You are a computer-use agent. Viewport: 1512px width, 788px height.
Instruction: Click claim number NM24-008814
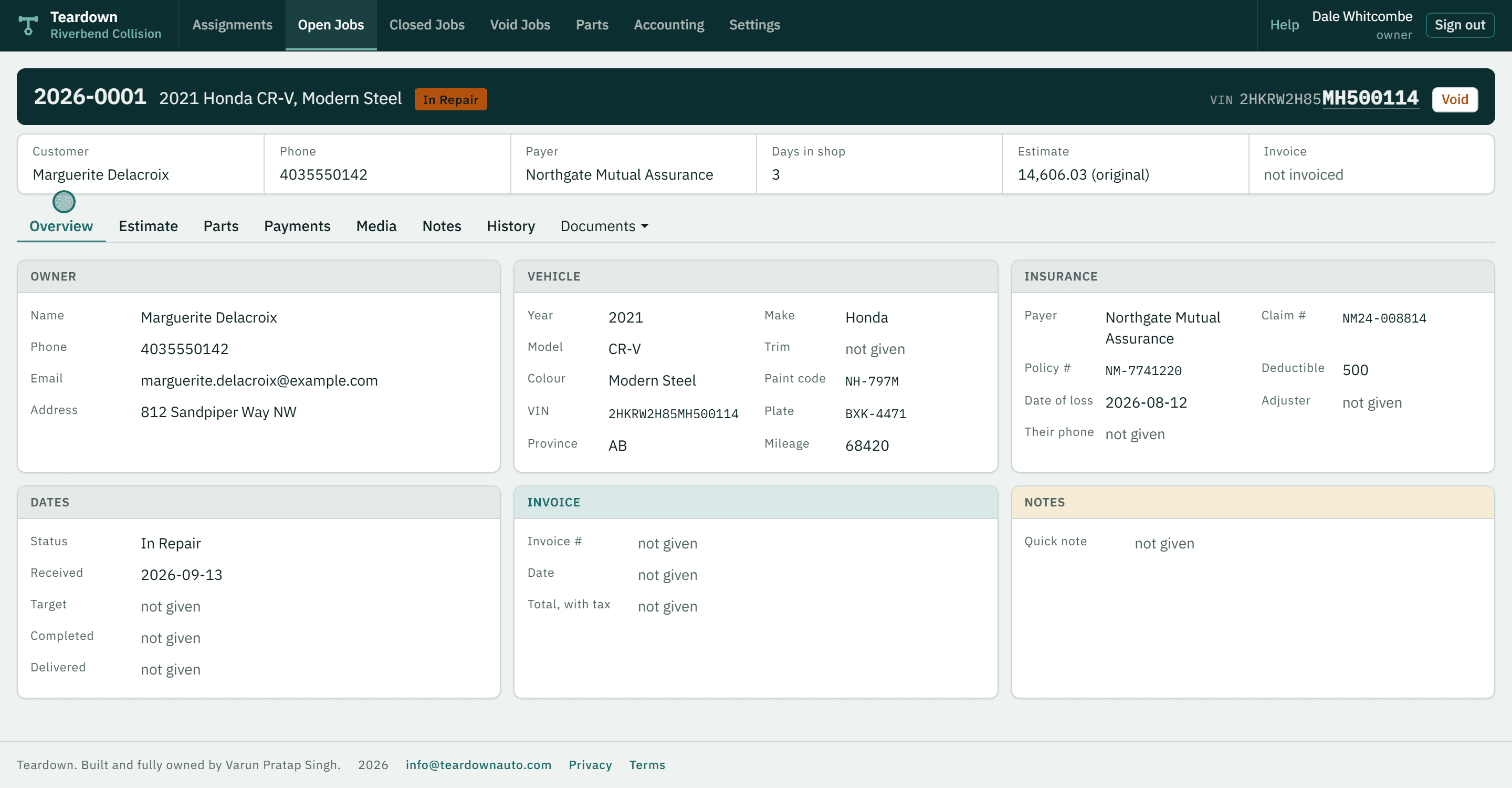(x=1384, y=318)
